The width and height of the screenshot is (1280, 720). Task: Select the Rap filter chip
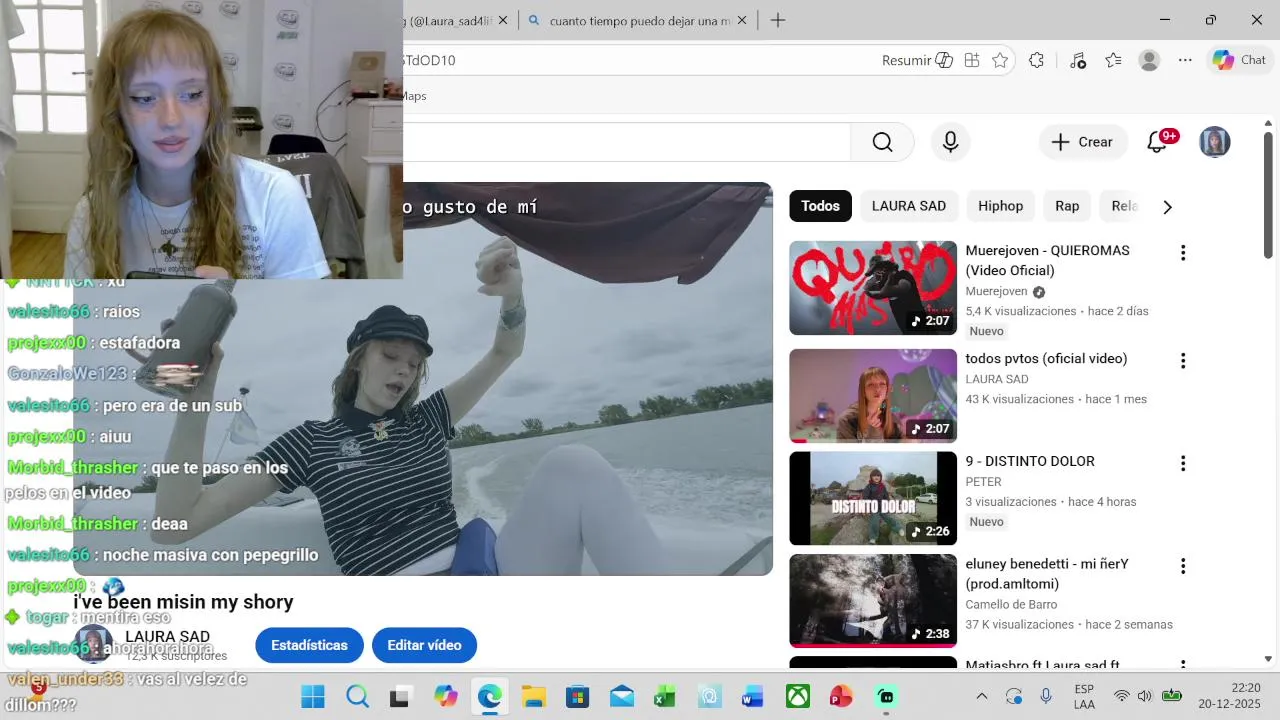[1067, 206]
